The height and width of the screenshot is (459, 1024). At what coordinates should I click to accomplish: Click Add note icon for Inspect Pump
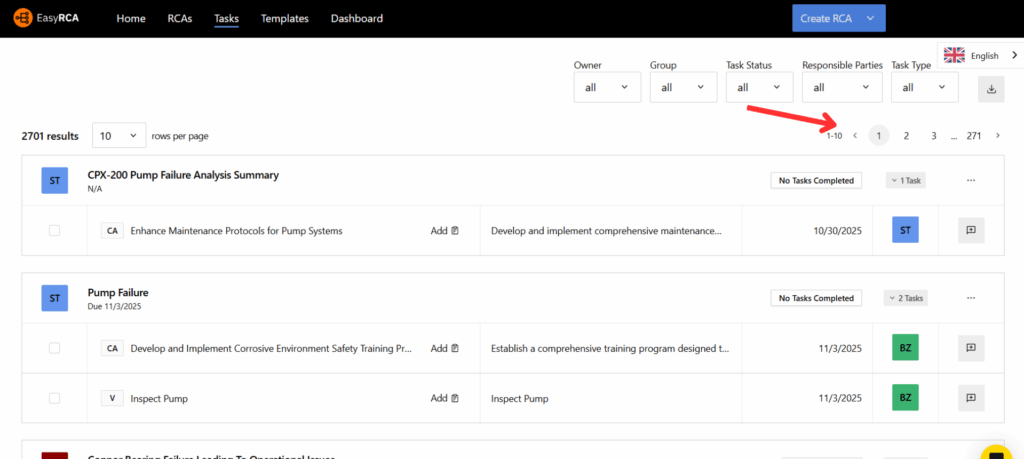[445, 398]
